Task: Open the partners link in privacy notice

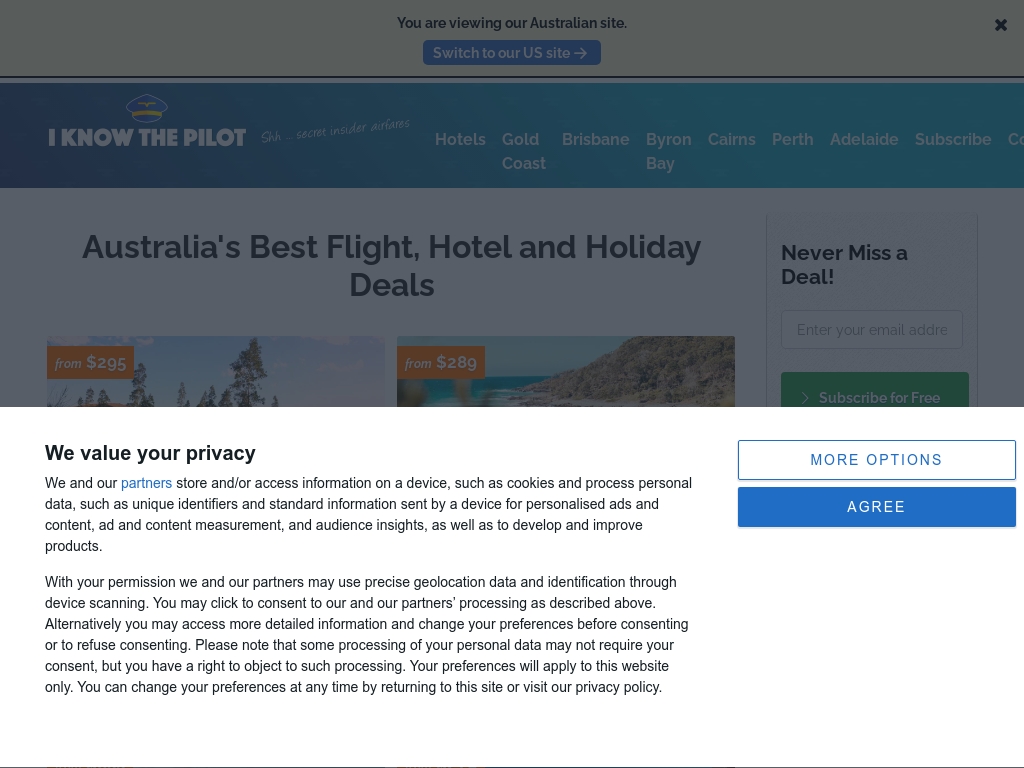Action: coord(146,483)
